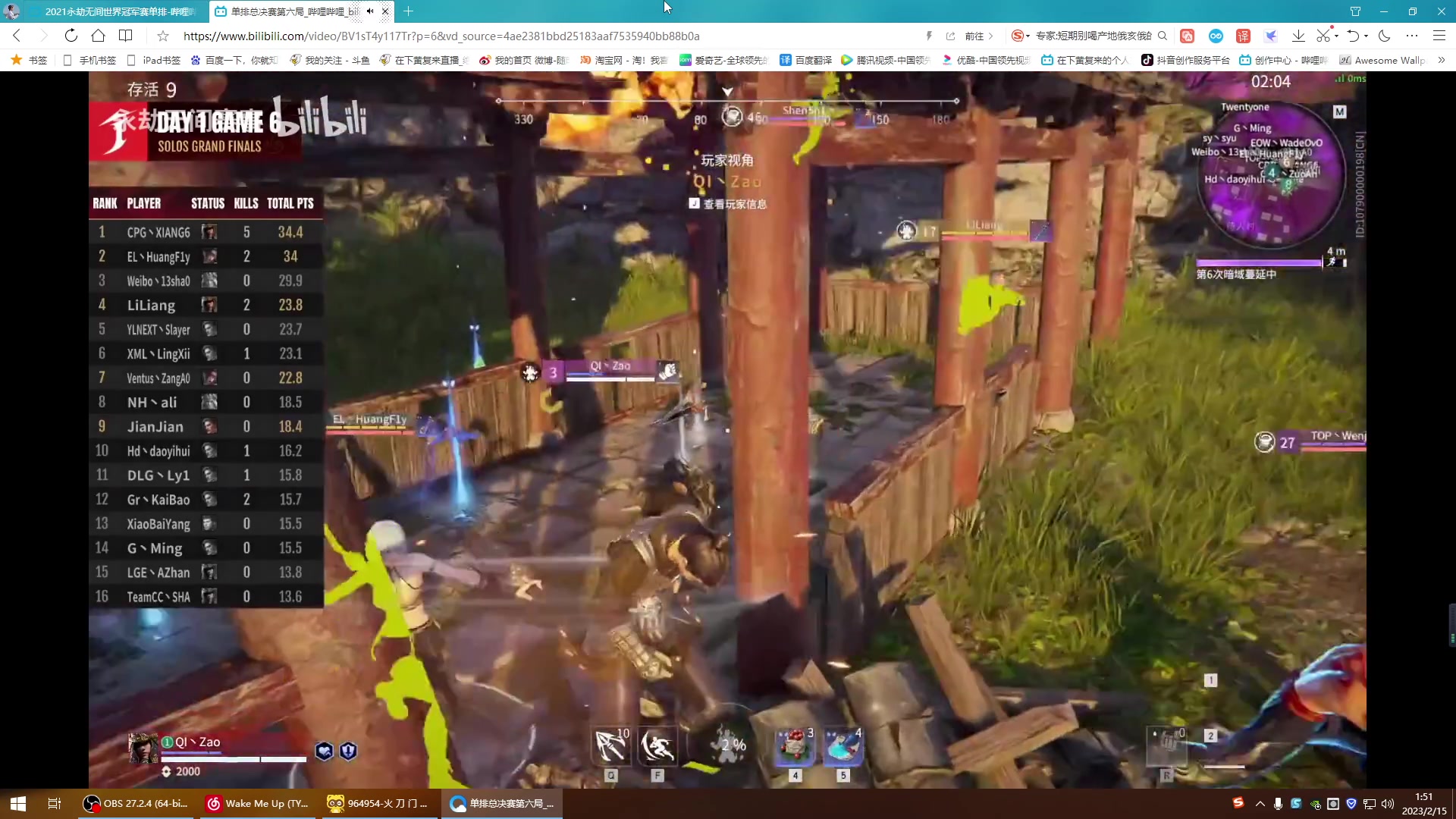Click the search magnifier icon
1456x819 pixels.
[x=1163, y=36]
